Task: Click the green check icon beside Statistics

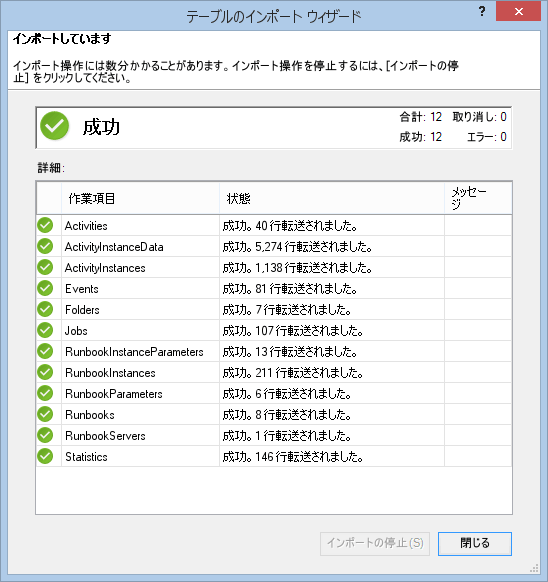Action: tap(45, 457)
